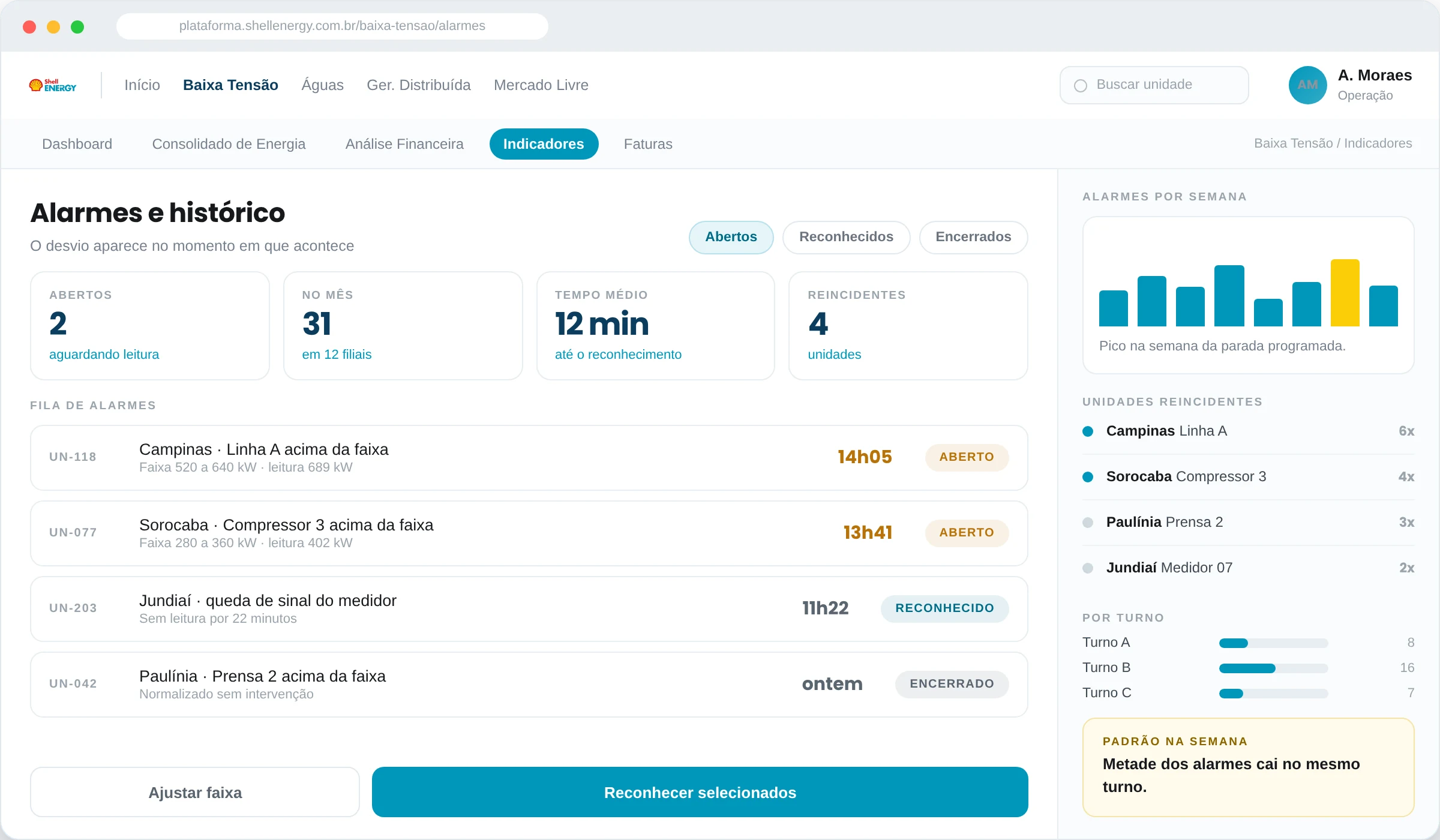Focus the Buscar unidade search field
The image size is (1440, 840).
pyautogui.click(x=1154, y=85)
